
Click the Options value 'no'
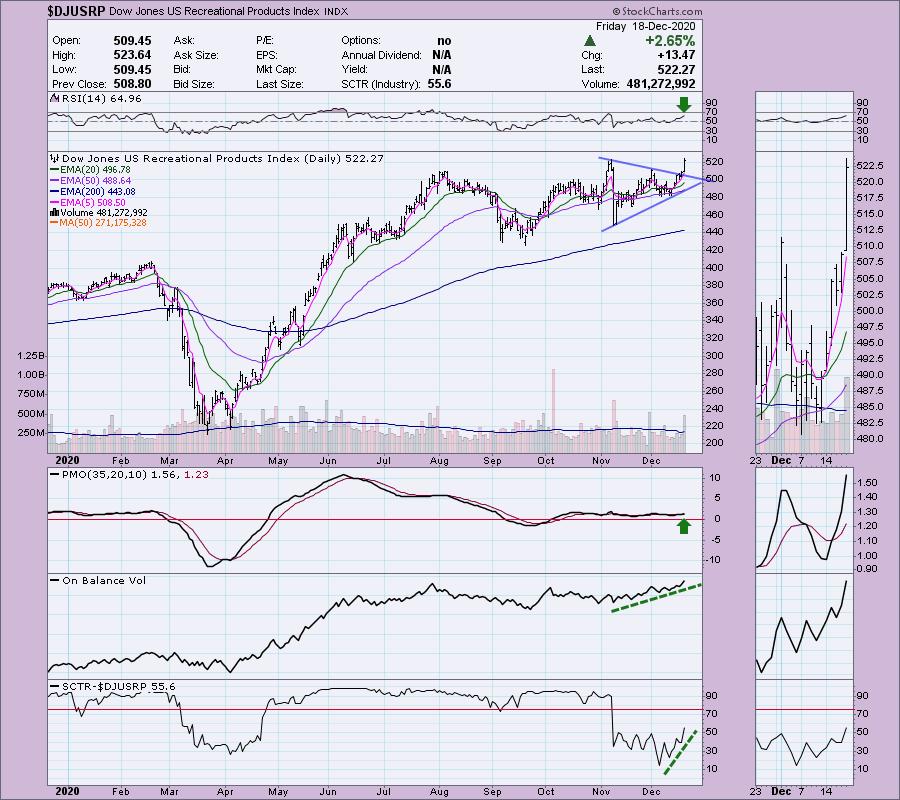(x=444, y=41)
